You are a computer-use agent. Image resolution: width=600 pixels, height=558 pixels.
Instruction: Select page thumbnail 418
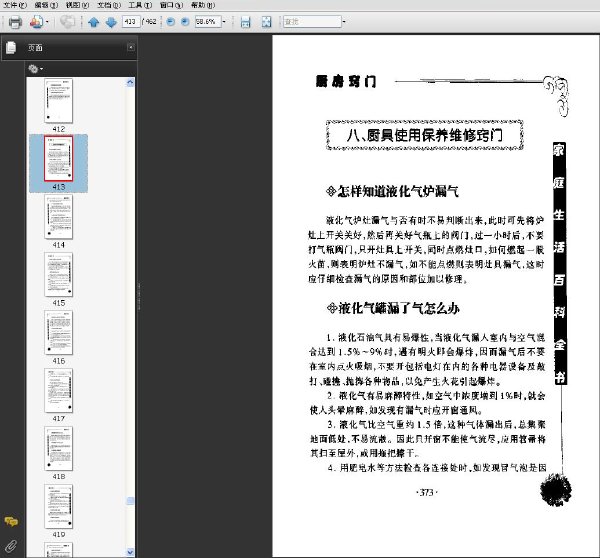(x=59, y=448)
